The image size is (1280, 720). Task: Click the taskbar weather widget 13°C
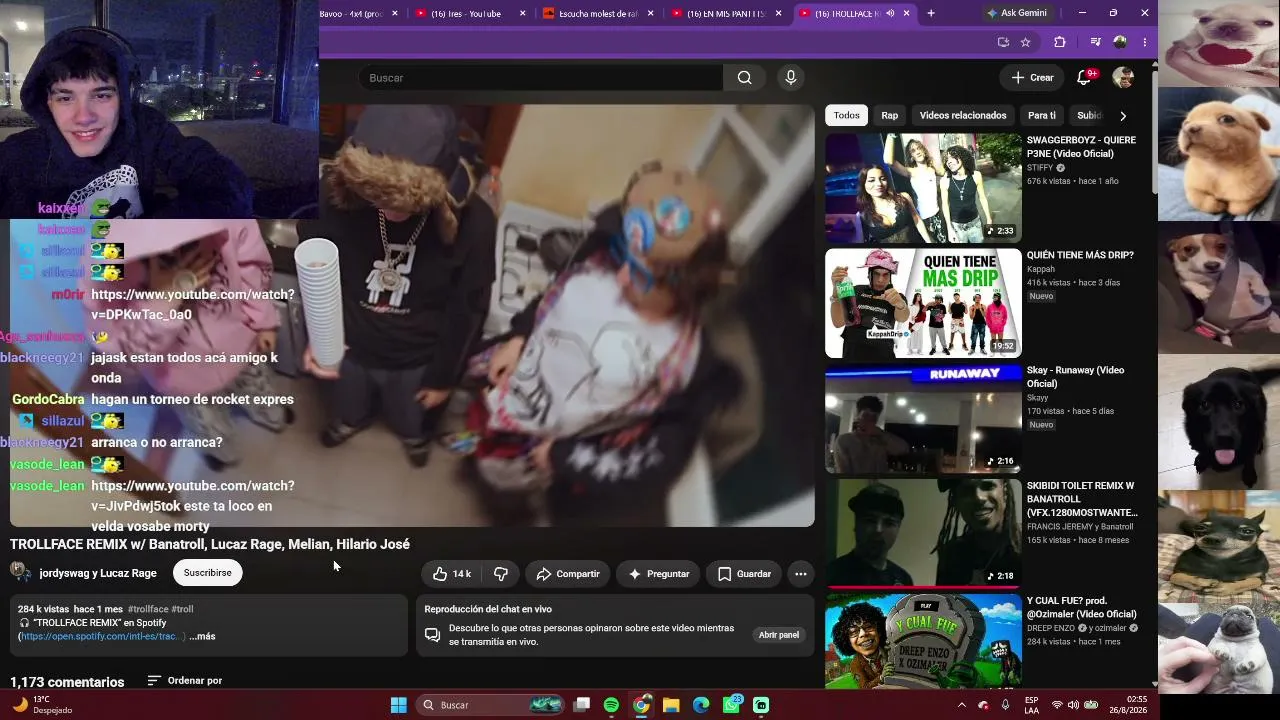point(42,705)
